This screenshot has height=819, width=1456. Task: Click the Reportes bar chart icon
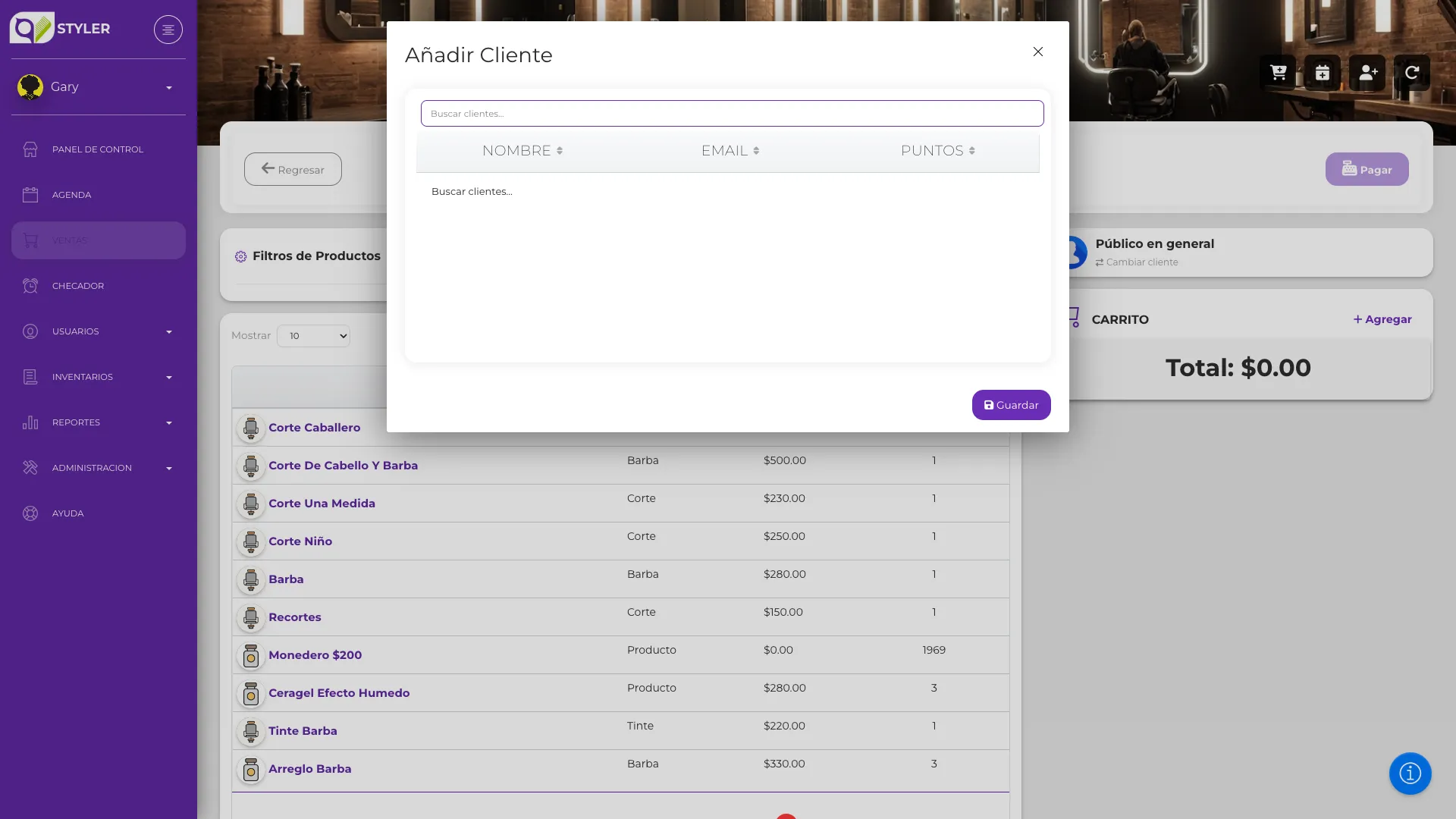click(x=30, y=422)
